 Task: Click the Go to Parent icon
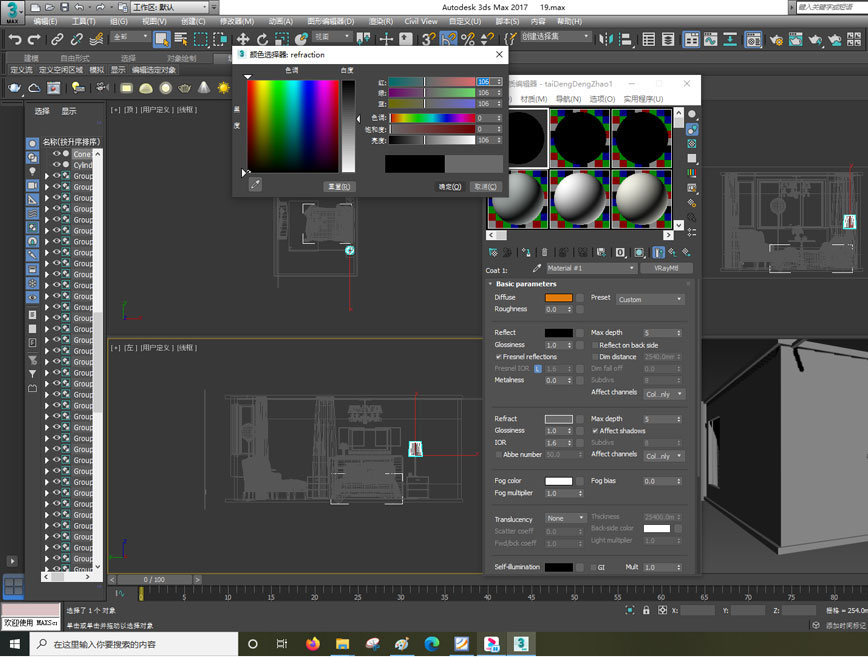[x=672, y=252]
